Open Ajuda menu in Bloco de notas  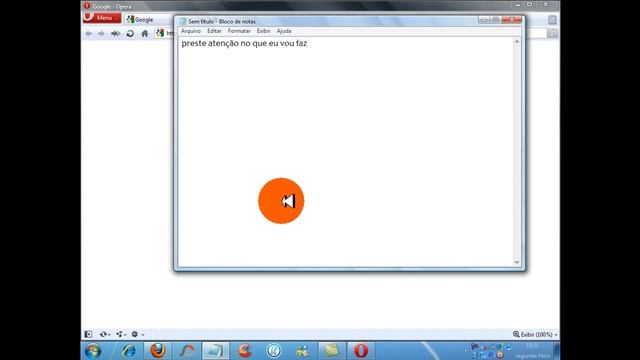(284, 31)
